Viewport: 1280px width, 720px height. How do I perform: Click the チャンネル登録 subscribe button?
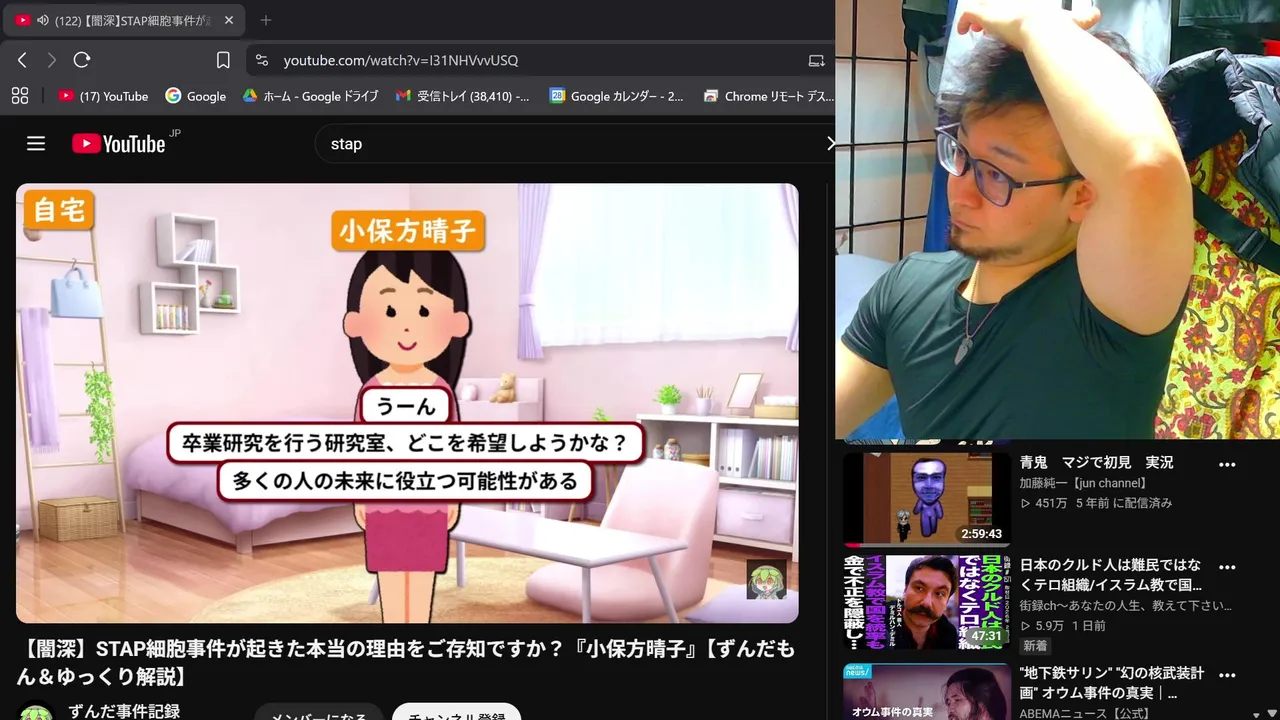coord(457,713)
